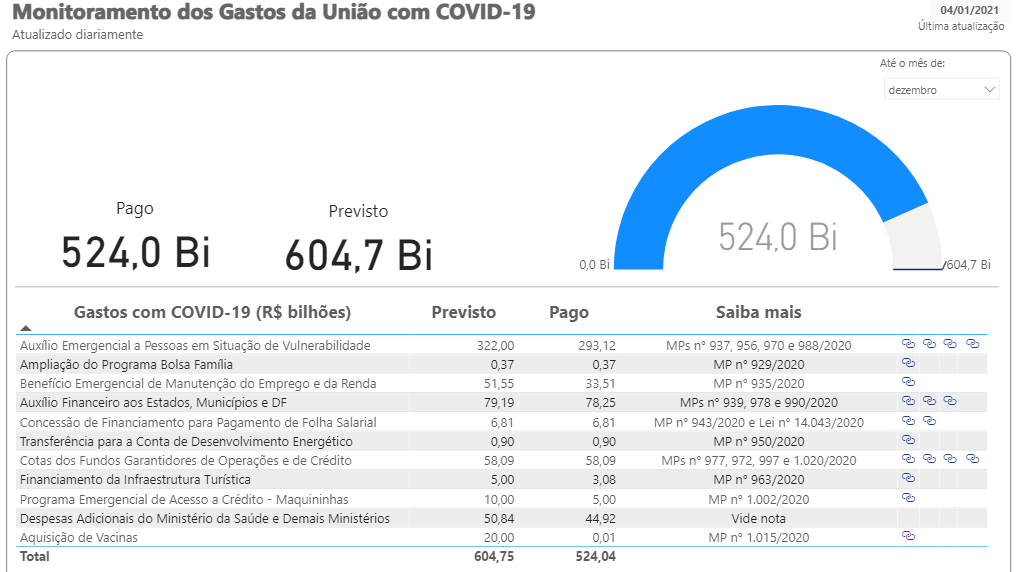Open first link icon in Concessão de Financiamento row
Image resolution: width=1028 pixels, height=572 pixels.
point(908,420)
